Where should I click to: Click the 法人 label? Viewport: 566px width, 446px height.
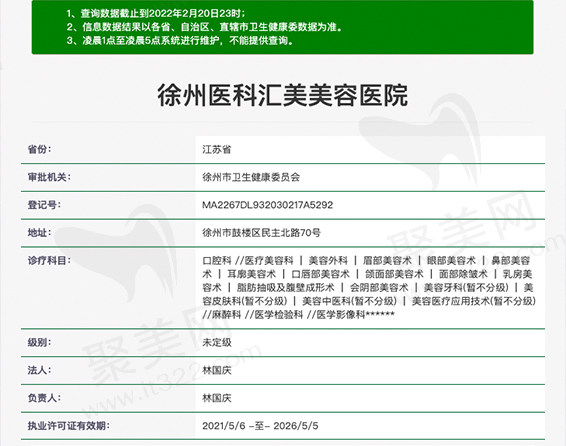tap(39, 370)
